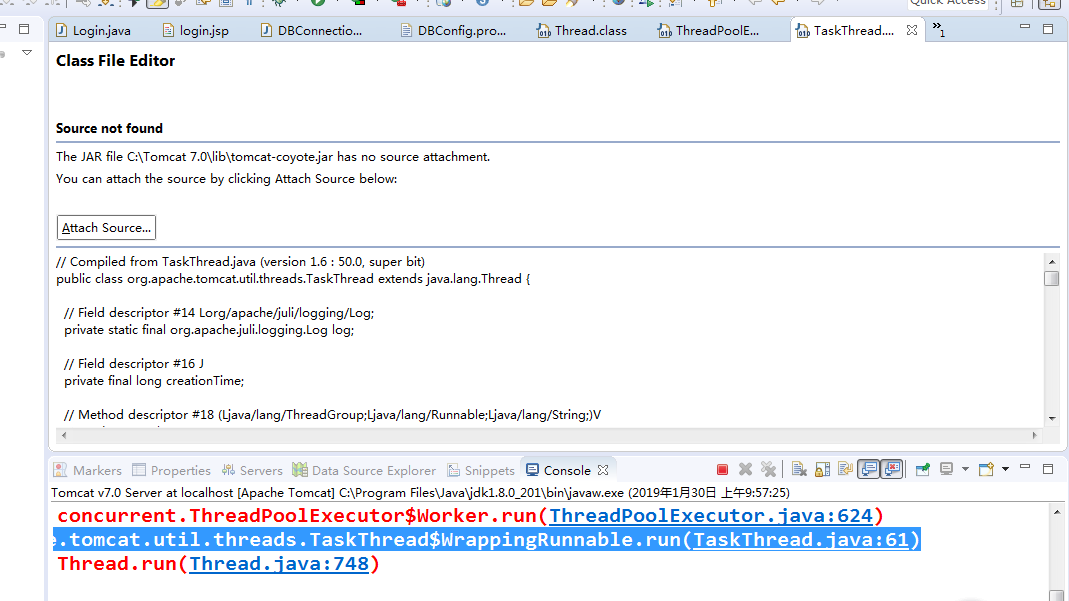This screenshot has height=601, width=1069.
Task: Click the 'Source not found' heading
Action: (x=109, y=128)
